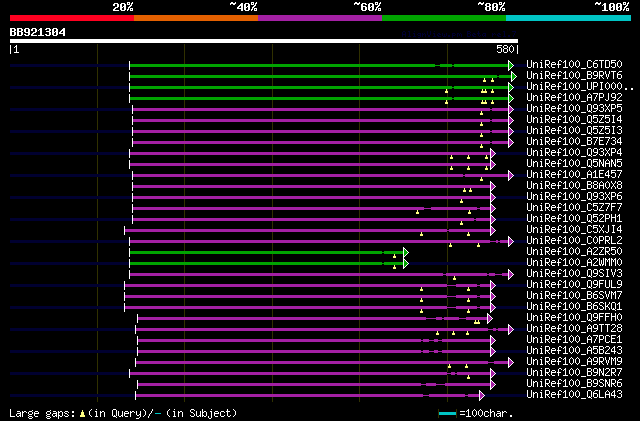This screenshot has width=640, height=421.
Task: Click purple arrowhead ending Q9FFH0 alignment
Action: 489,319
